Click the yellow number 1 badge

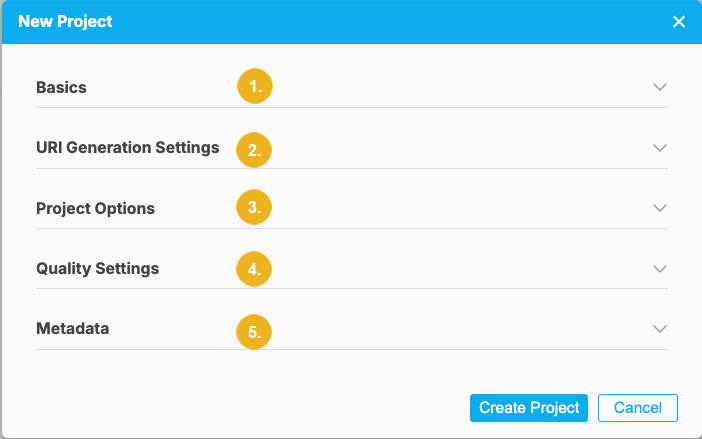click(x=255, y=87)
